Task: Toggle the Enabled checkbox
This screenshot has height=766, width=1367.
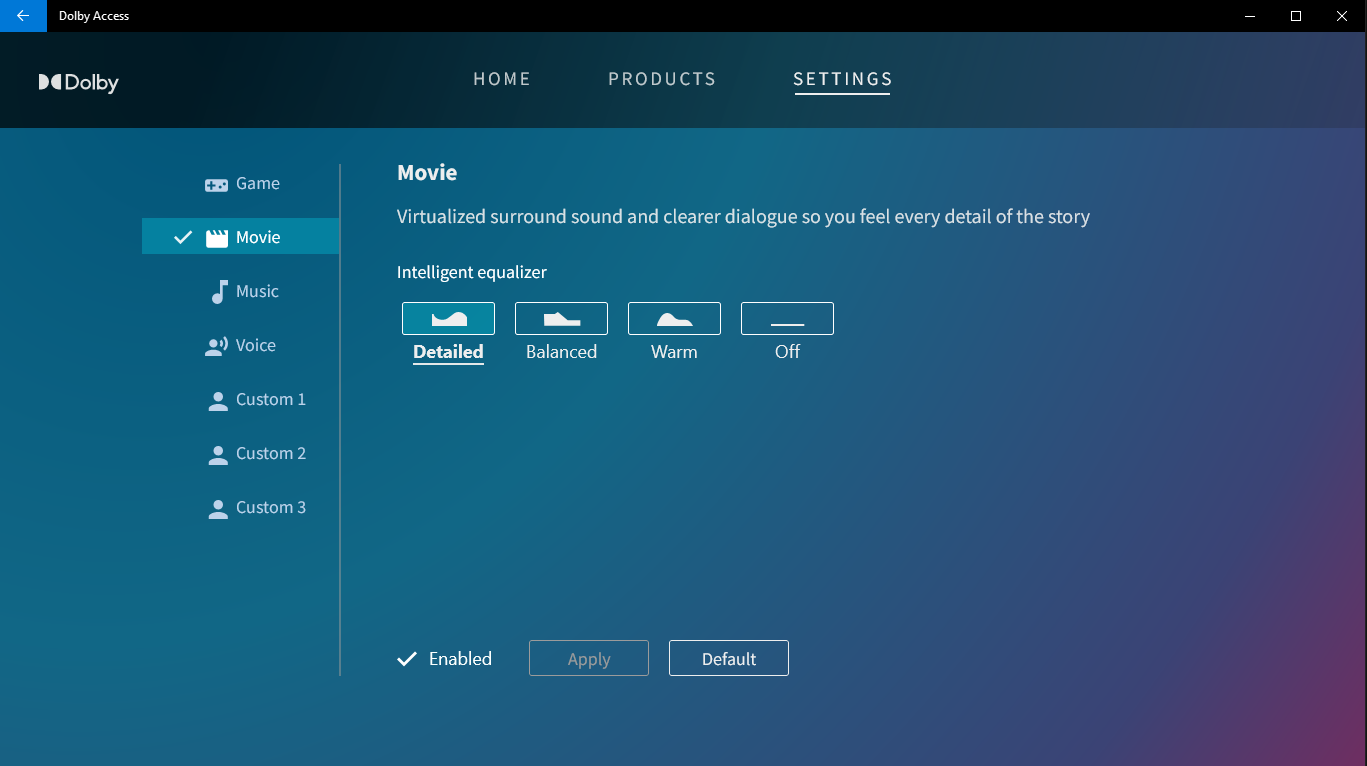Action: pos(407,659)
